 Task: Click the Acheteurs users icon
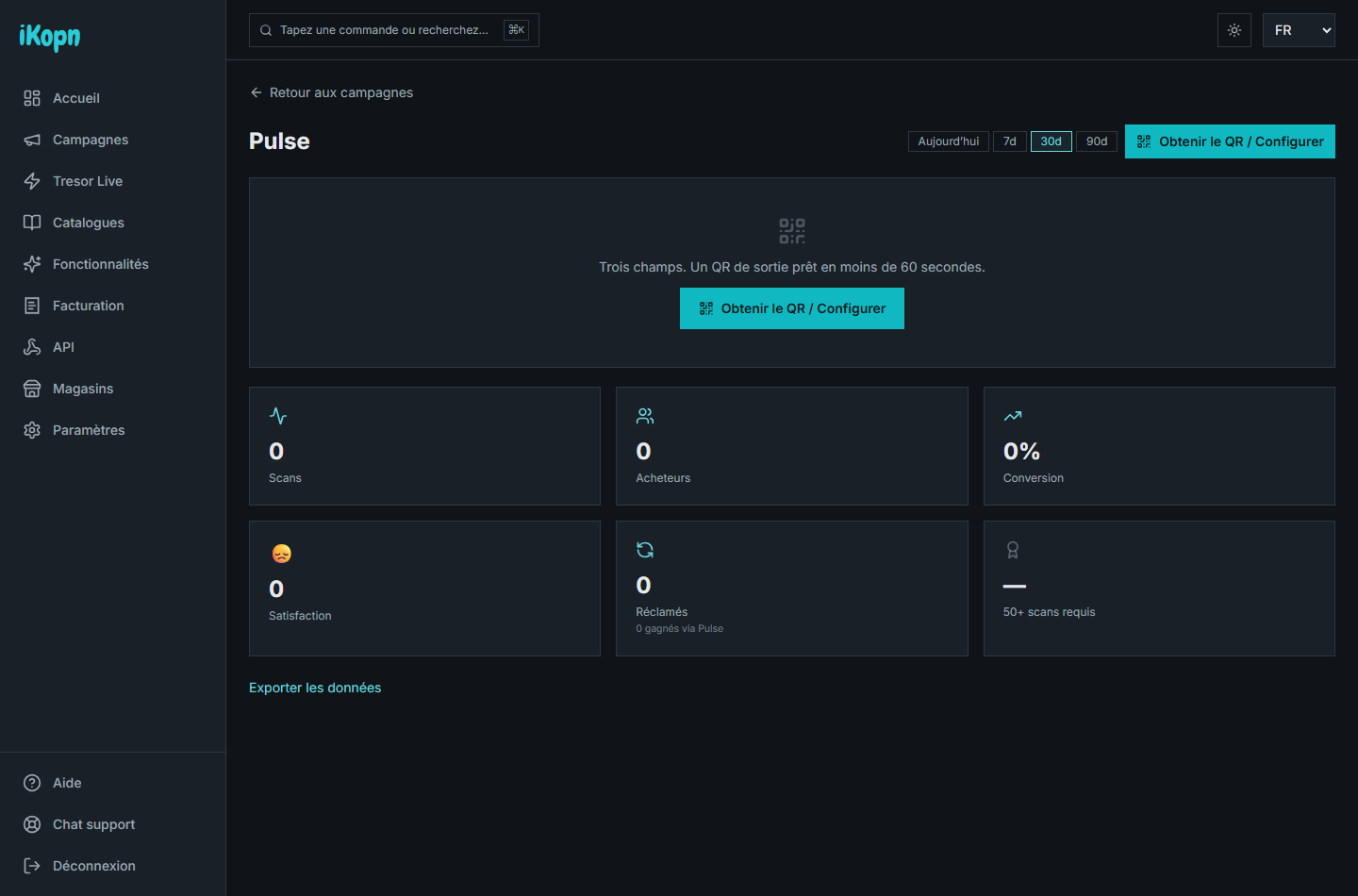click(645, 416)
